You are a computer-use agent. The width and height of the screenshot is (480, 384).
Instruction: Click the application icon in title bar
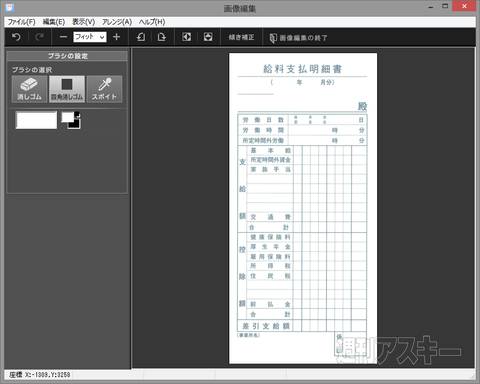10,7
